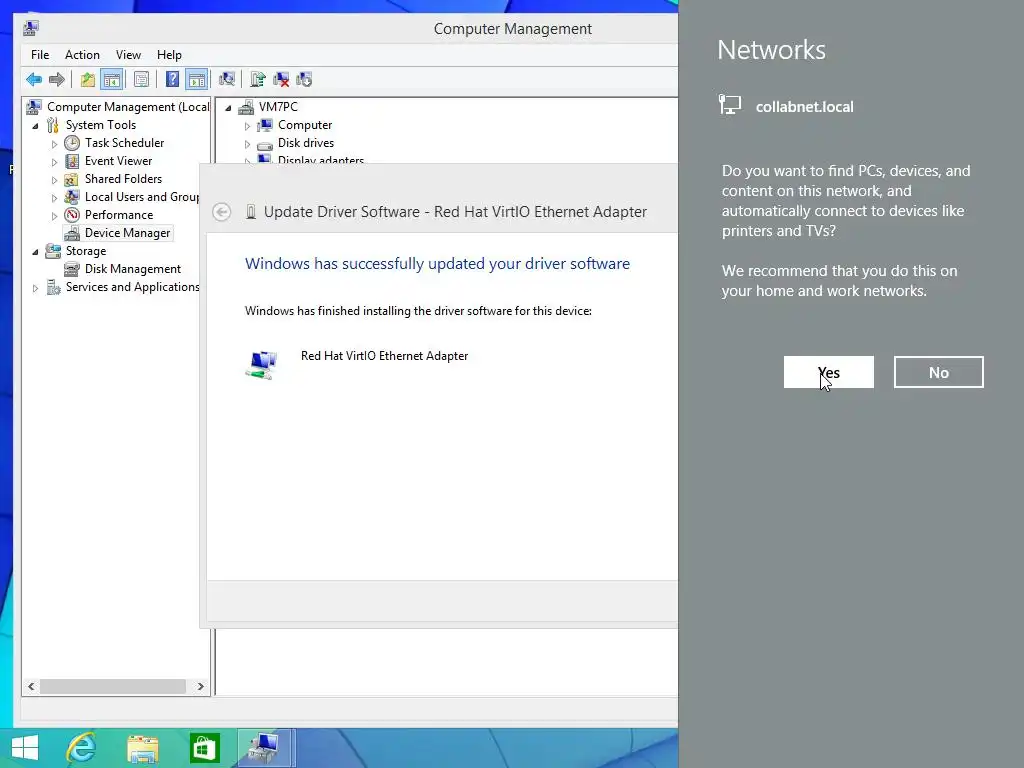This screenshot has width=1024, height=768.
Task: Click right arrow of tree horizontal scrollbar
Action: (200, 686)
